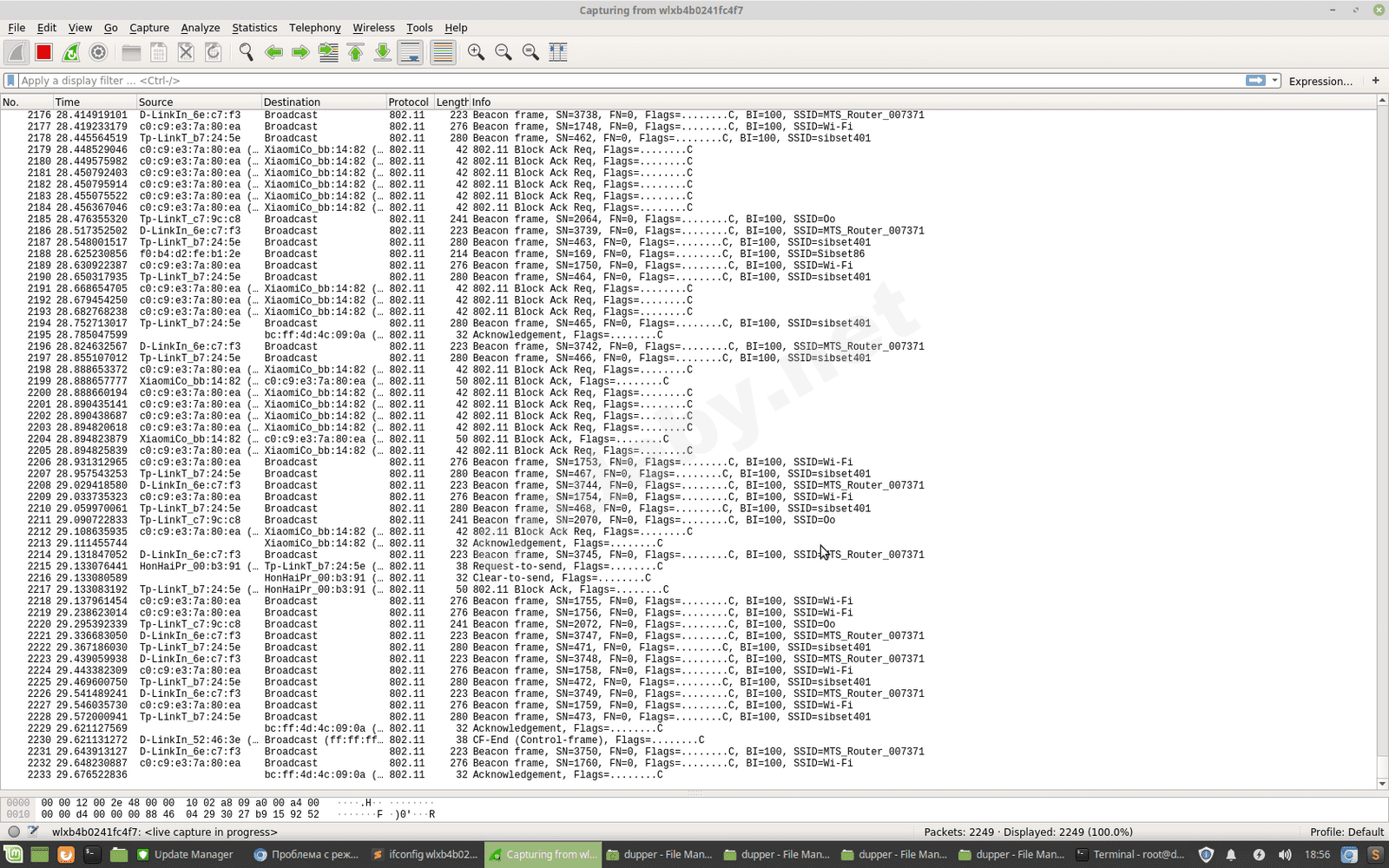This screenshot has width=1389, height=868.
Task: Open the Statistics menu
Action: (254, 28)
